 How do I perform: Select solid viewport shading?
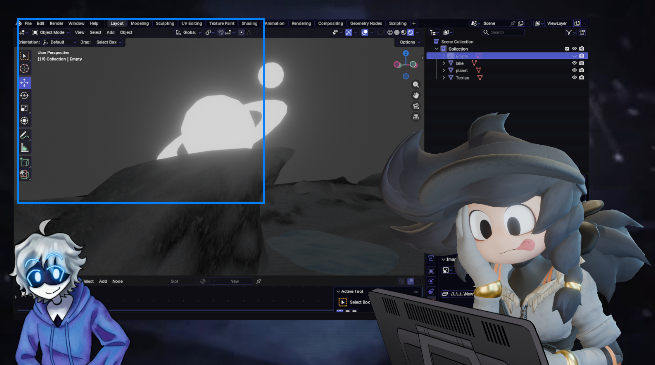(397, 32)
